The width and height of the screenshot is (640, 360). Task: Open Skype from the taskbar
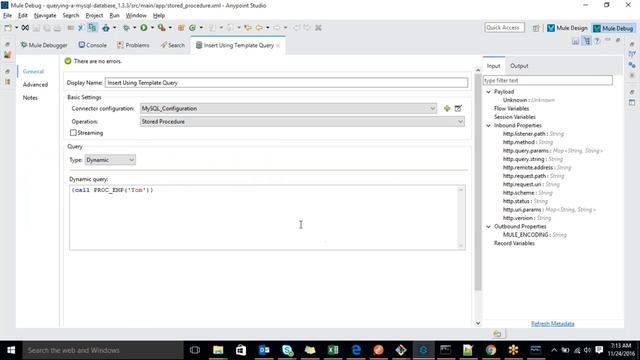[x=287, y=350]
